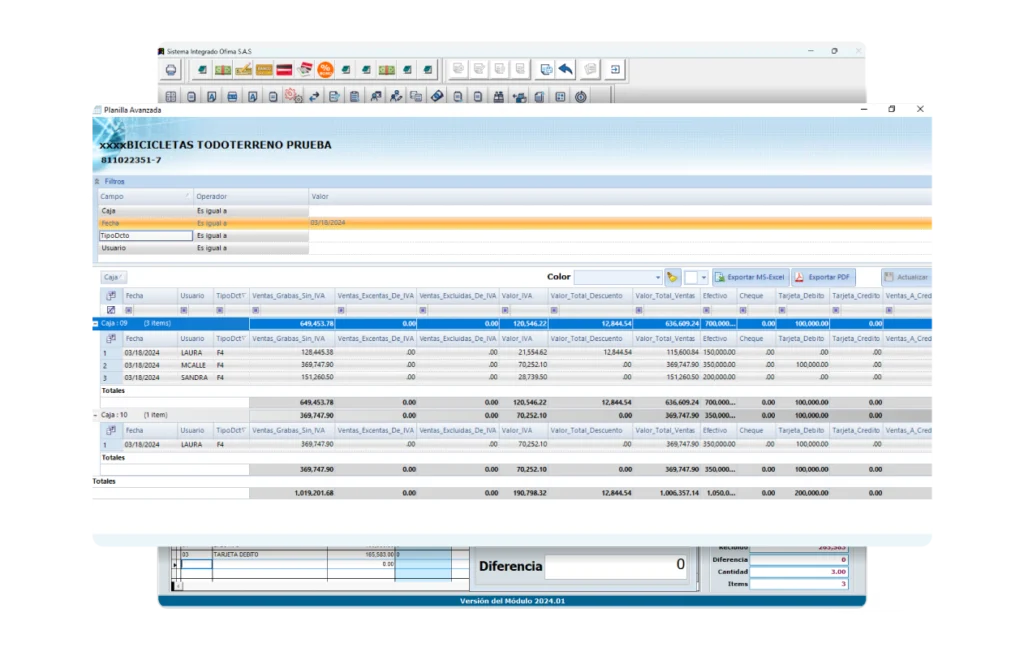This screenshot has width=1024, height=656.
Task: Click the Operador column header in Filtros
Action: (x=251, y=196)
